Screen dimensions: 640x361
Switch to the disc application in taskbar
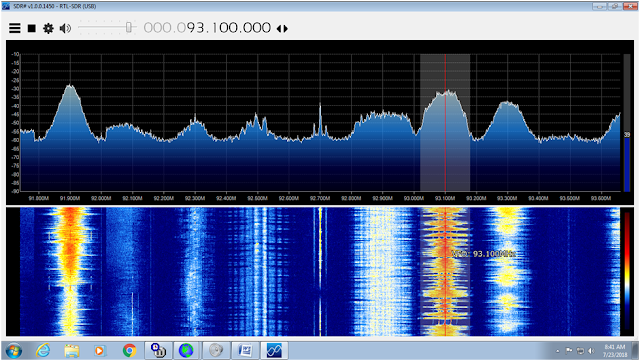pyautogui.click(x=216, y=351)
